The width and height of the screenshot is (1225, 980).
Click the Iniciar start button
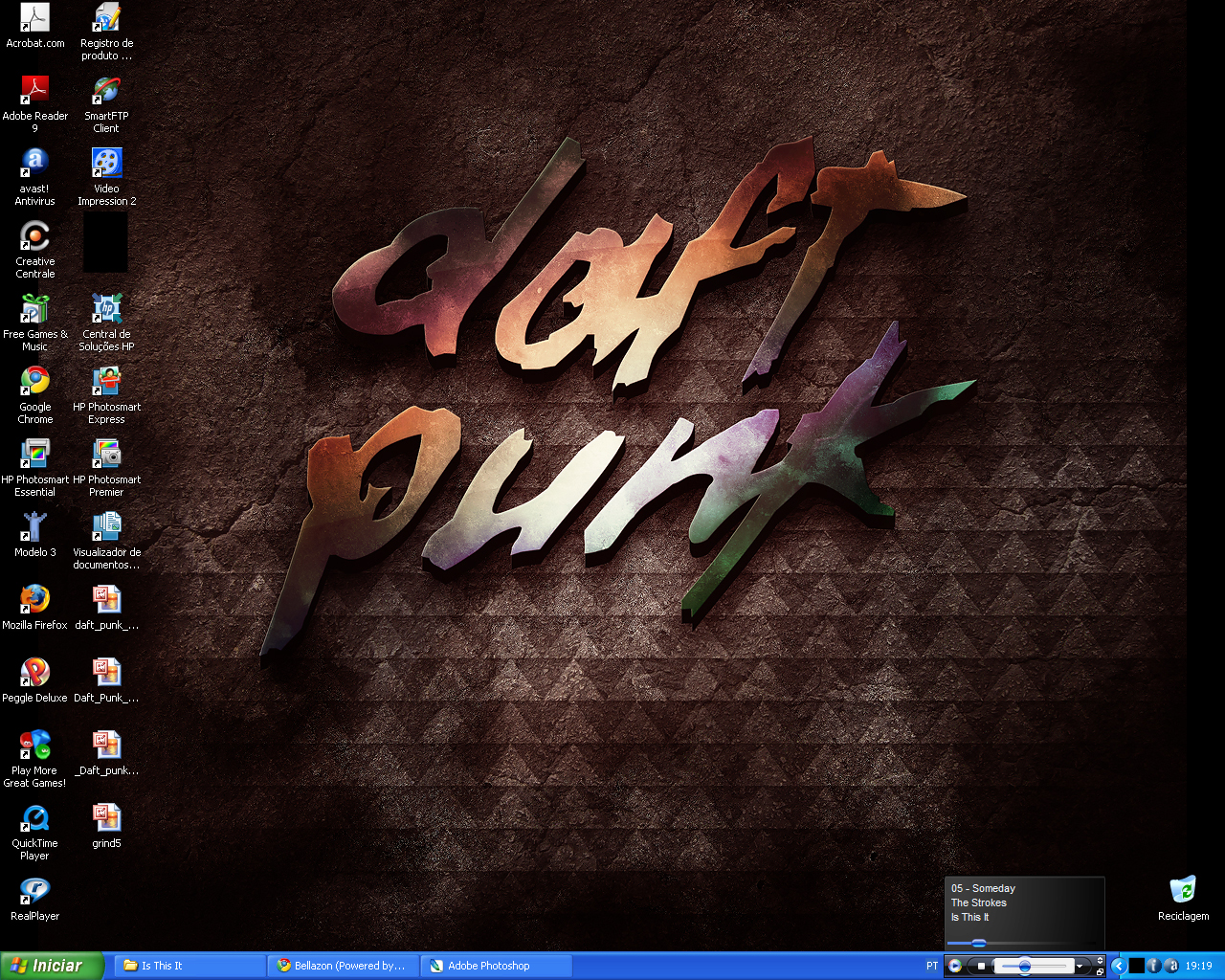(52, 966)
